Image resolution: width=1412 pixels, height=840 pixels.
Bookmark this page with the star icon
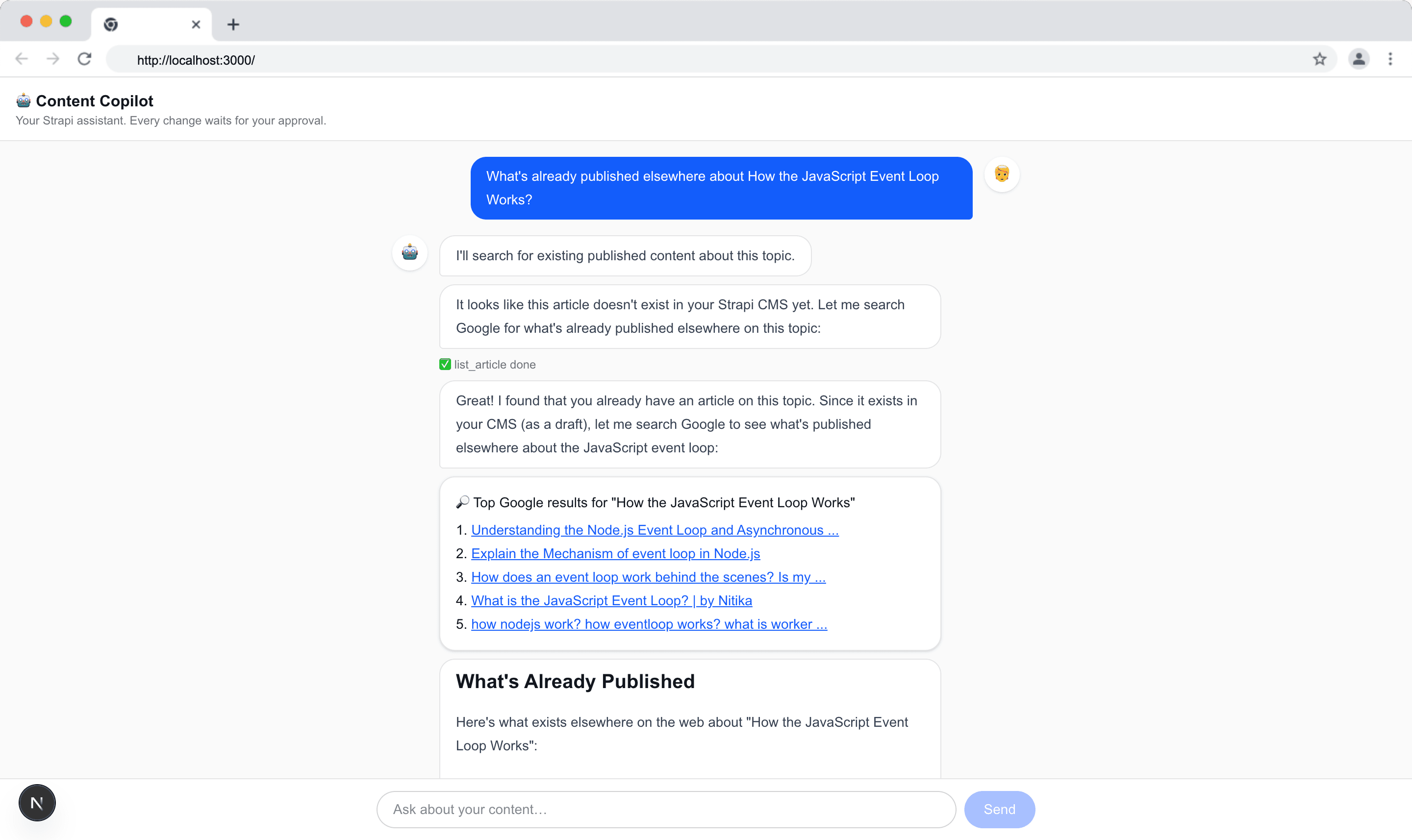(1320, 59)
